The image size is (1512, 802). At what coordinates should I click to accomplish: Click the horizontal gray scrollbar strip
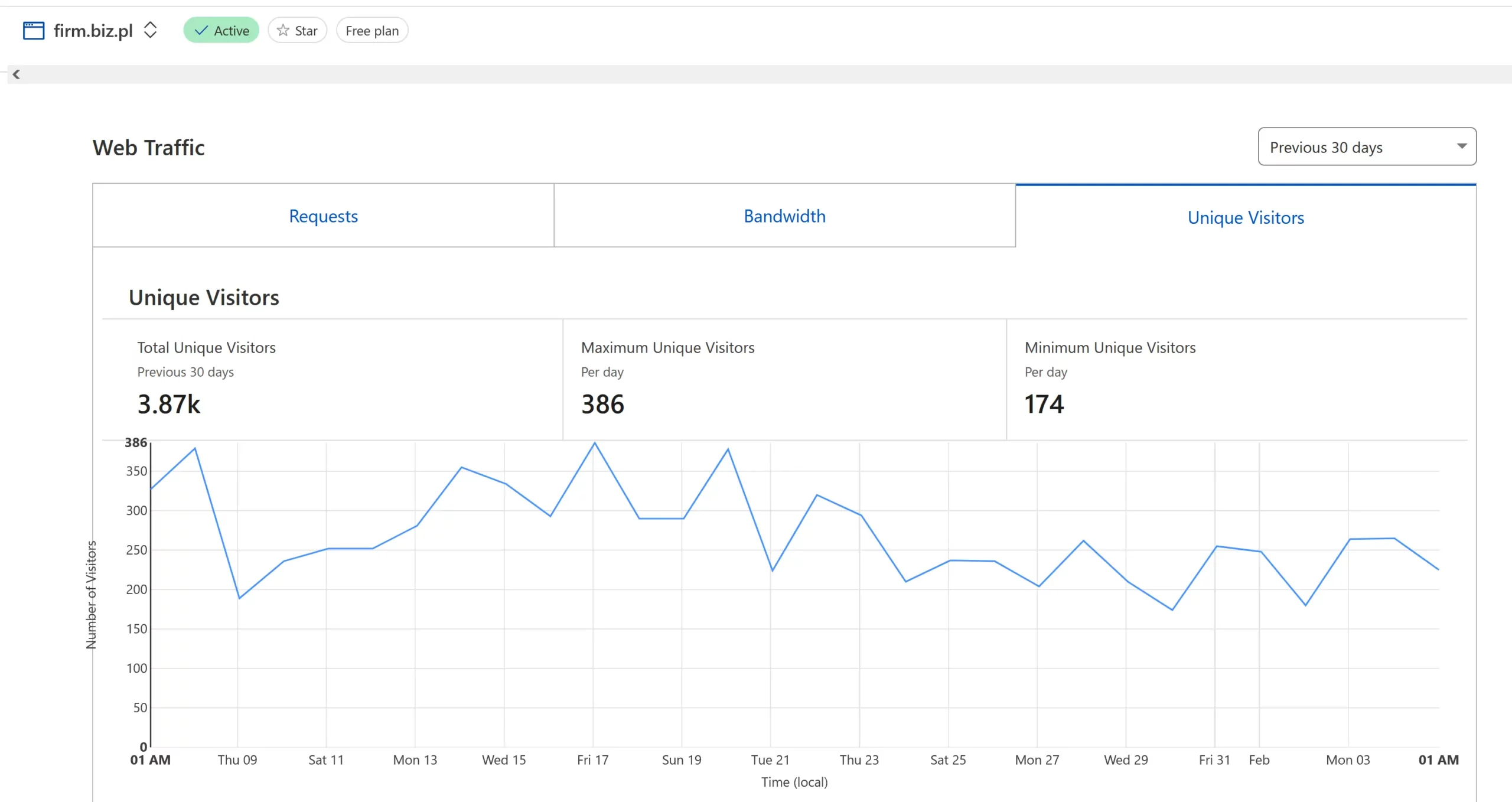[x=762, y=74]
